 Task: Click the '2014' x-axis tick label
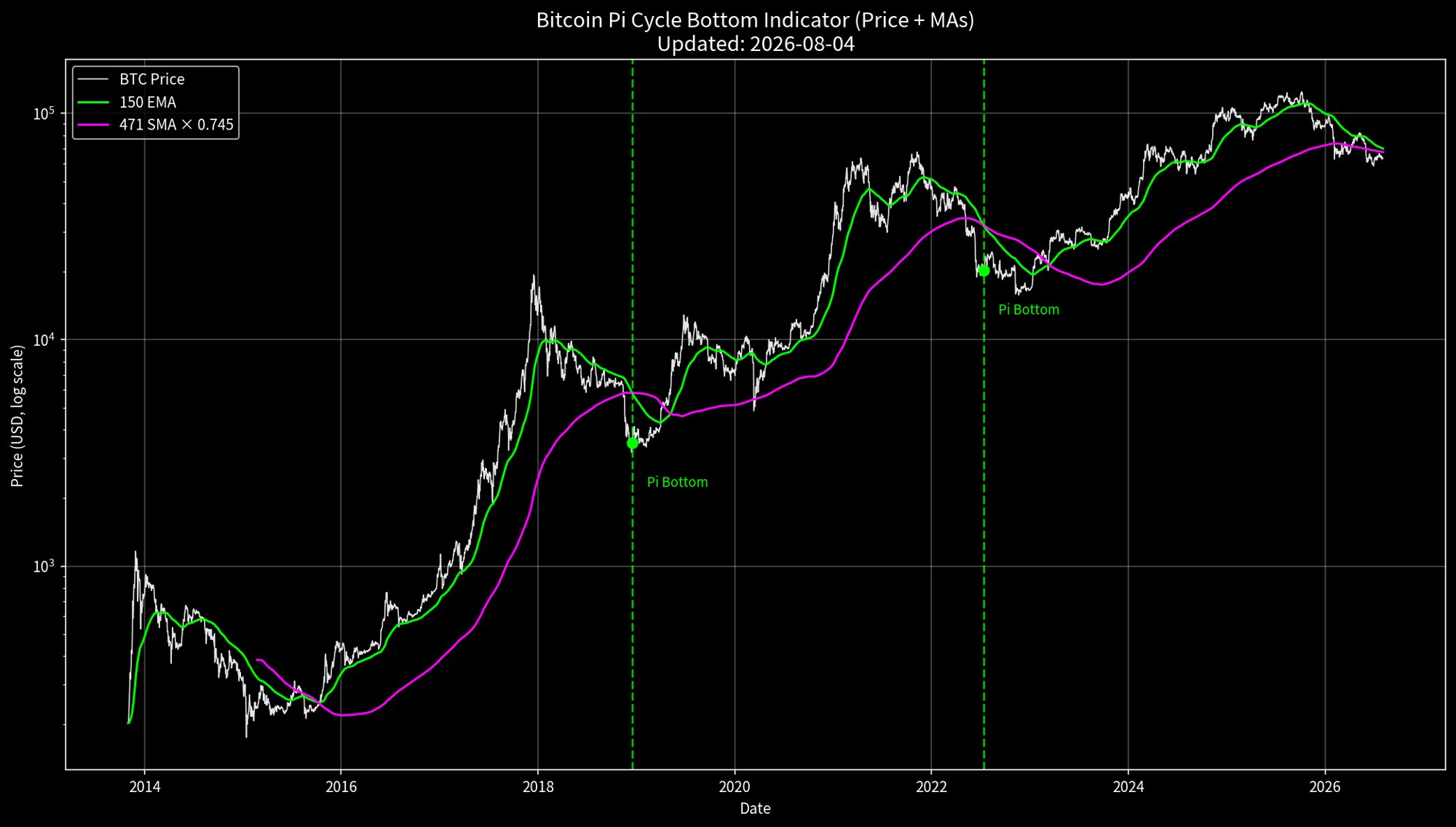click(x=144, y=787)
